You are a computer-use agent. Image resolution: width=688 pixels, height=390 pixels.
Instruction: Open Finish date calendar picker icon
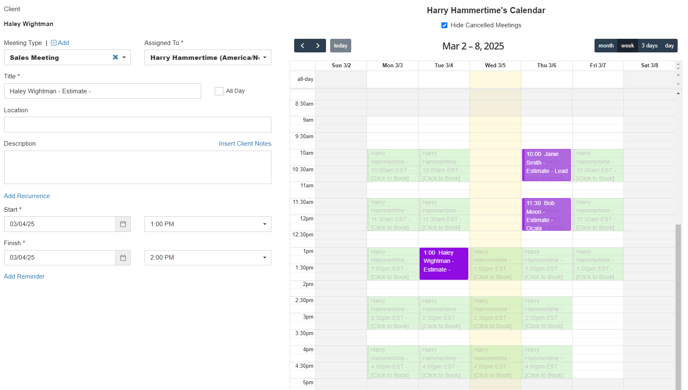click(x=123, y=258)
